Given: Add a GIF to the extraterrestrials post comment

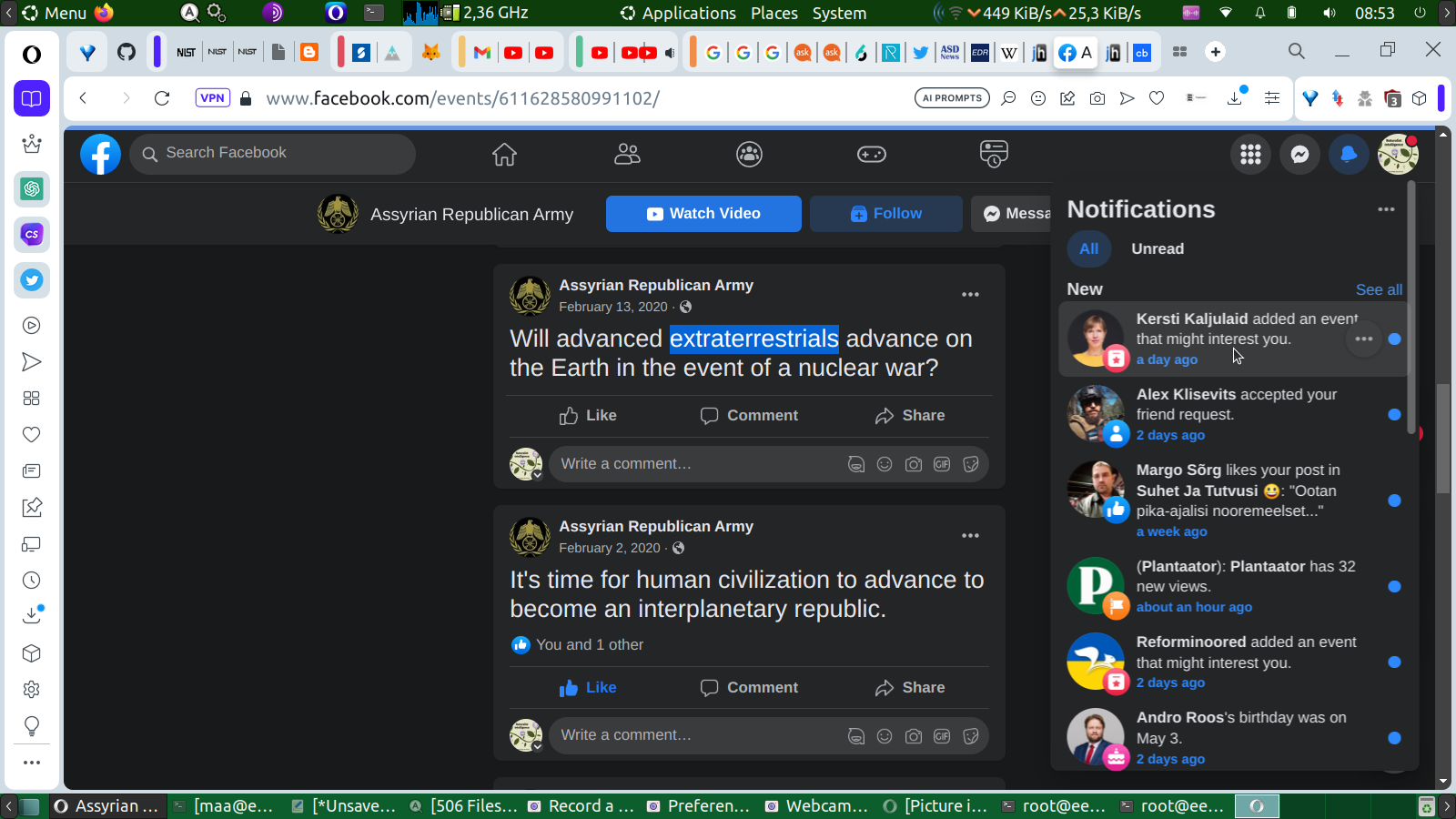Looking at the screenshot, I should tap(942, 464).
